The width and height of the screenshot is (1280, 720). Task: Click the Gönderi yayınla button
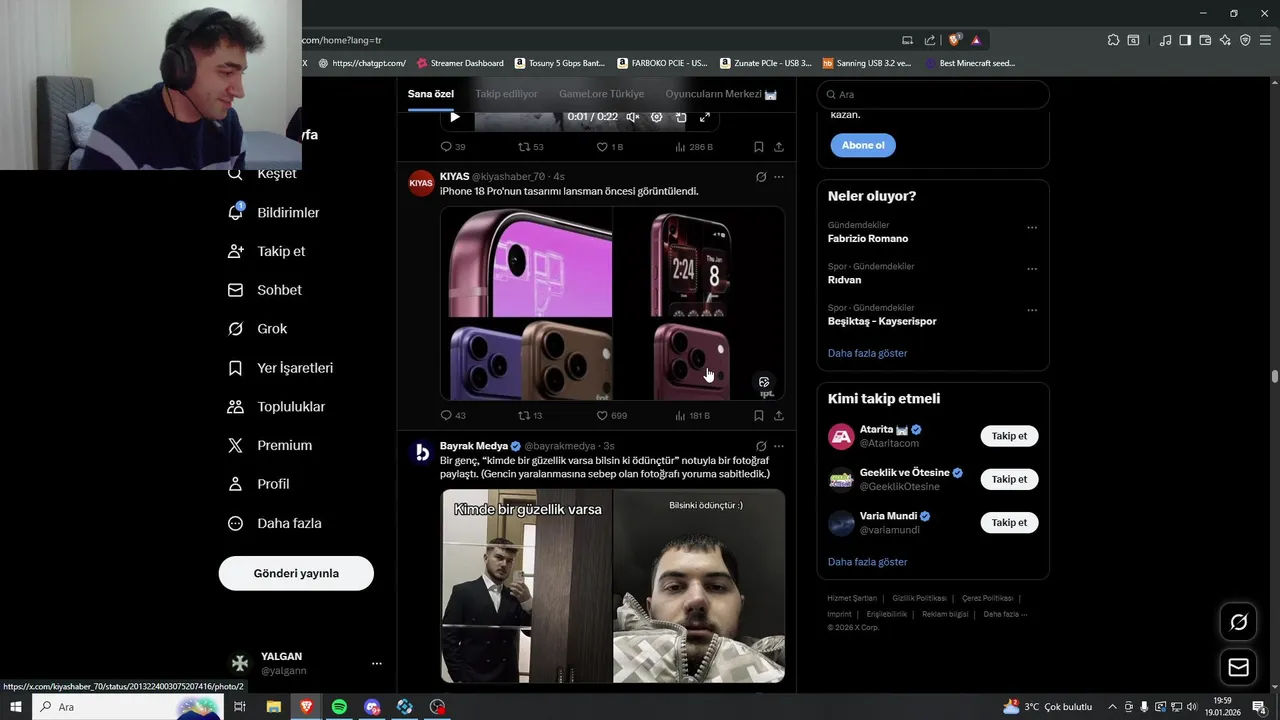[296, 573]
